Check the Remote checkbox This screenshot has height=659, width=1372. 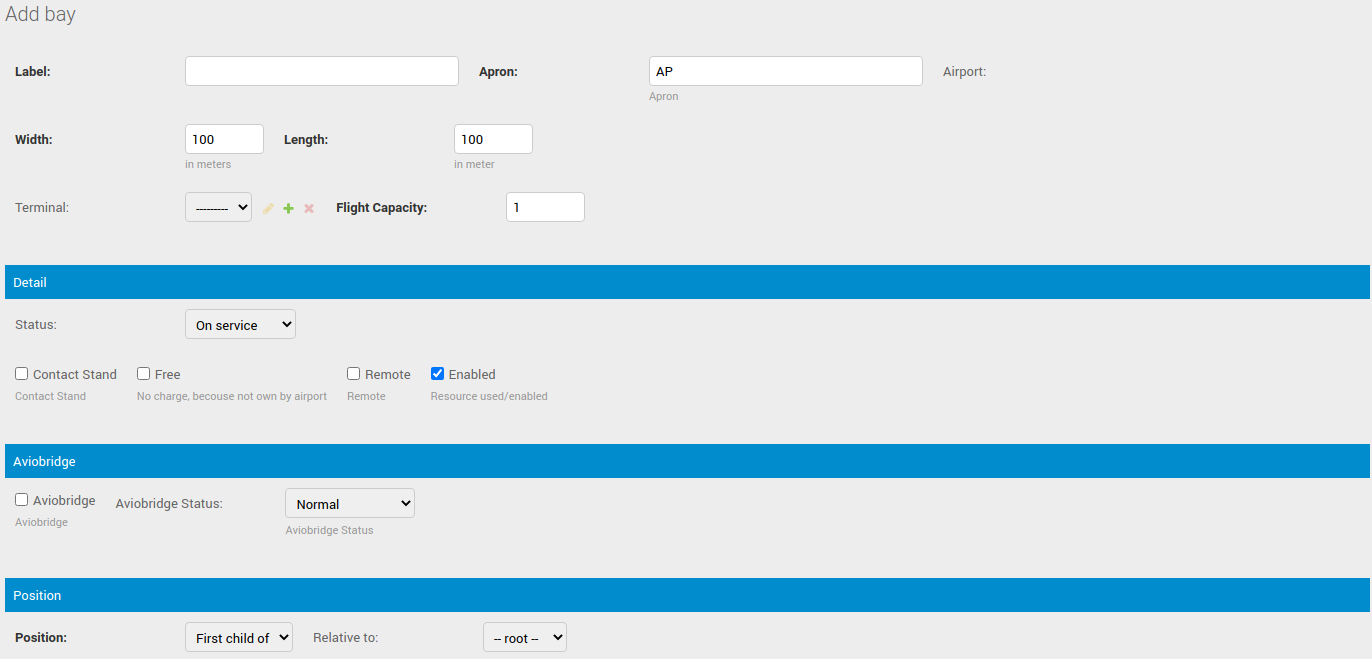354,374
